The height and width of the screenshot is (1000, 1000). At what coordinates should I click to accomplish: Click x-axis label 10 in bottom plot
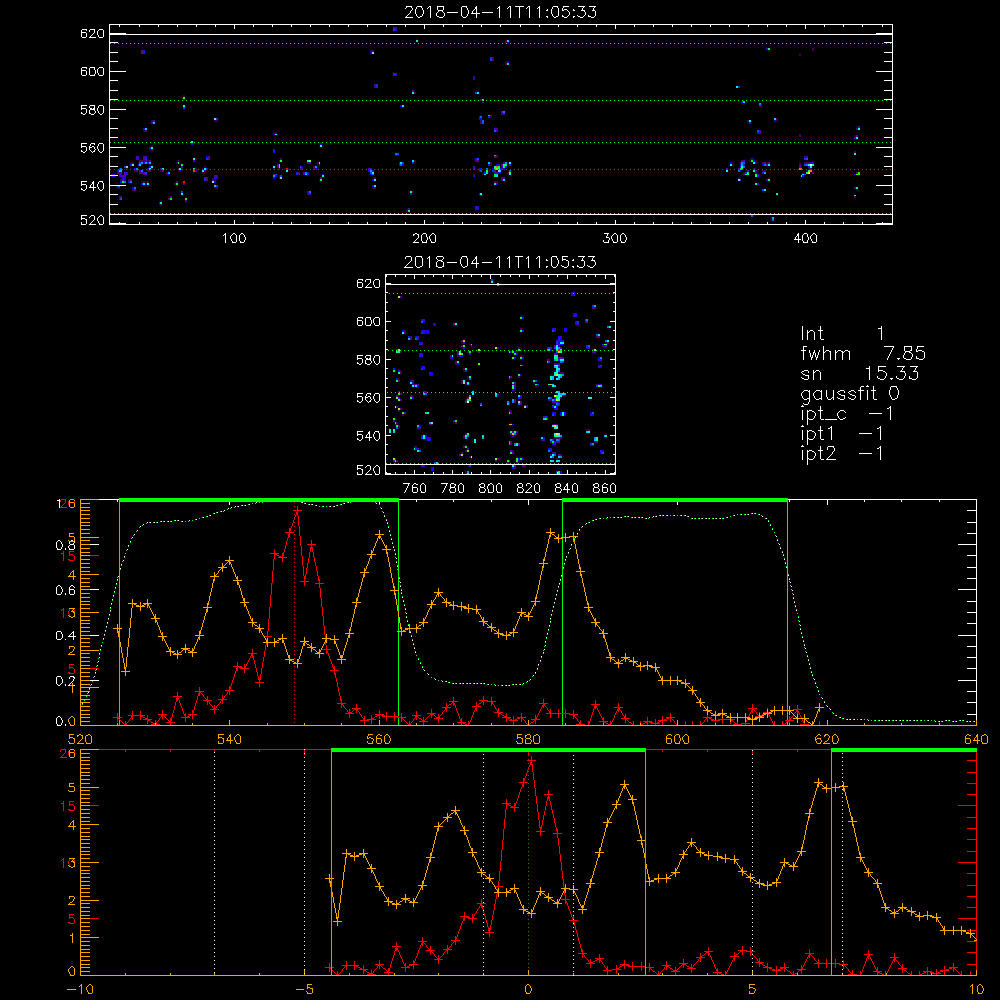coord(976,989)
